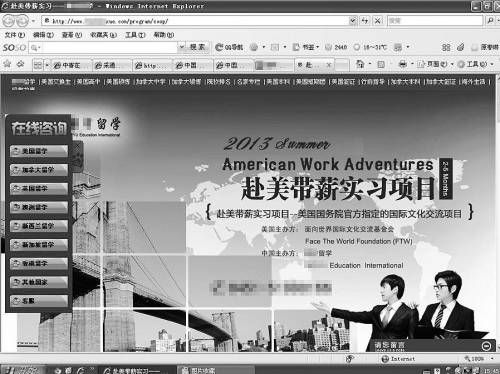Click the magnifier icon of the IE search box

(490, 21)
